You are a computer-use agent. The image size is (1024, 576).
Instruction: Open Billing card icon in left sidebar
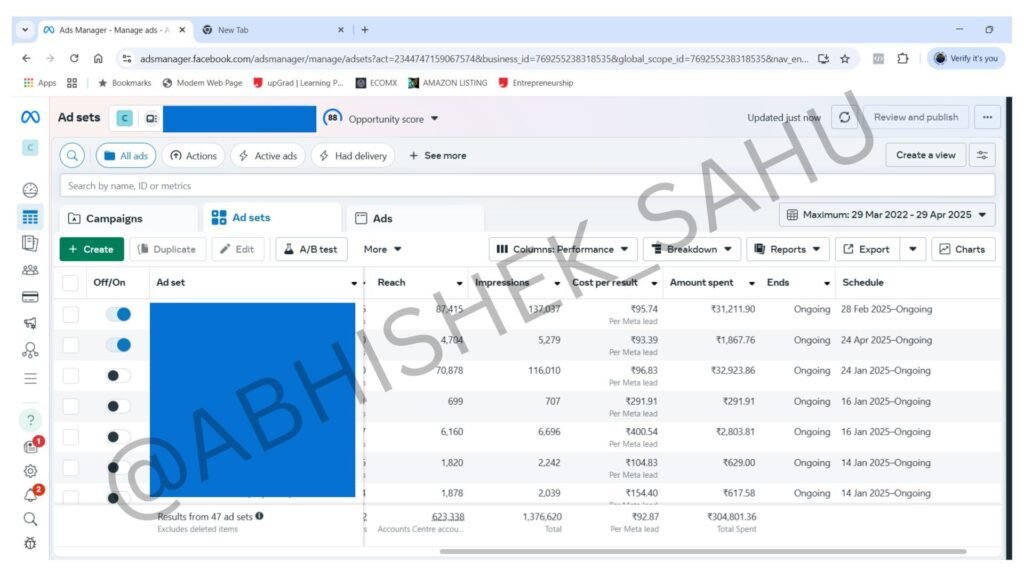click(x=30, y=297)
